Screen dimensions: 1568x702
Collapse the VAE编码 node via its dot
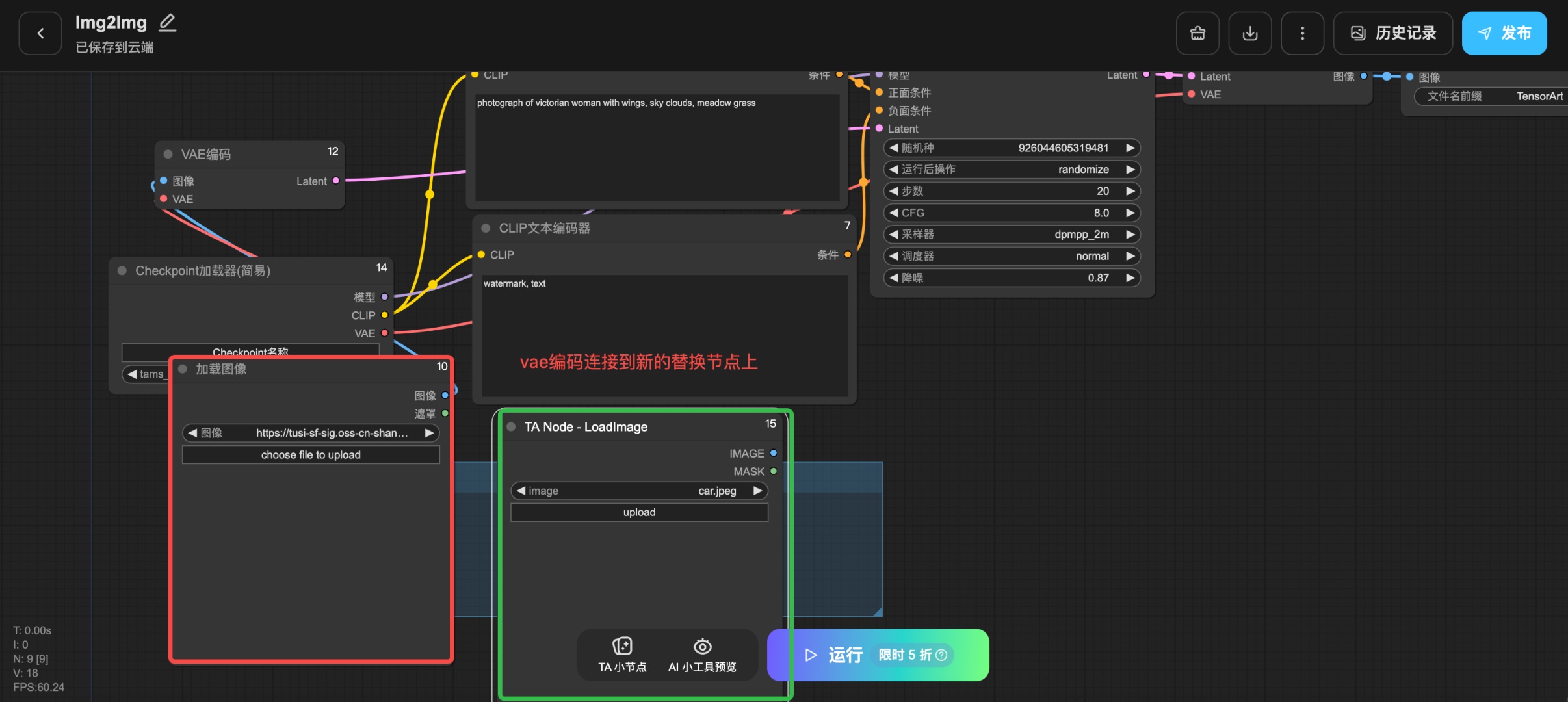(x=168, y=154)
